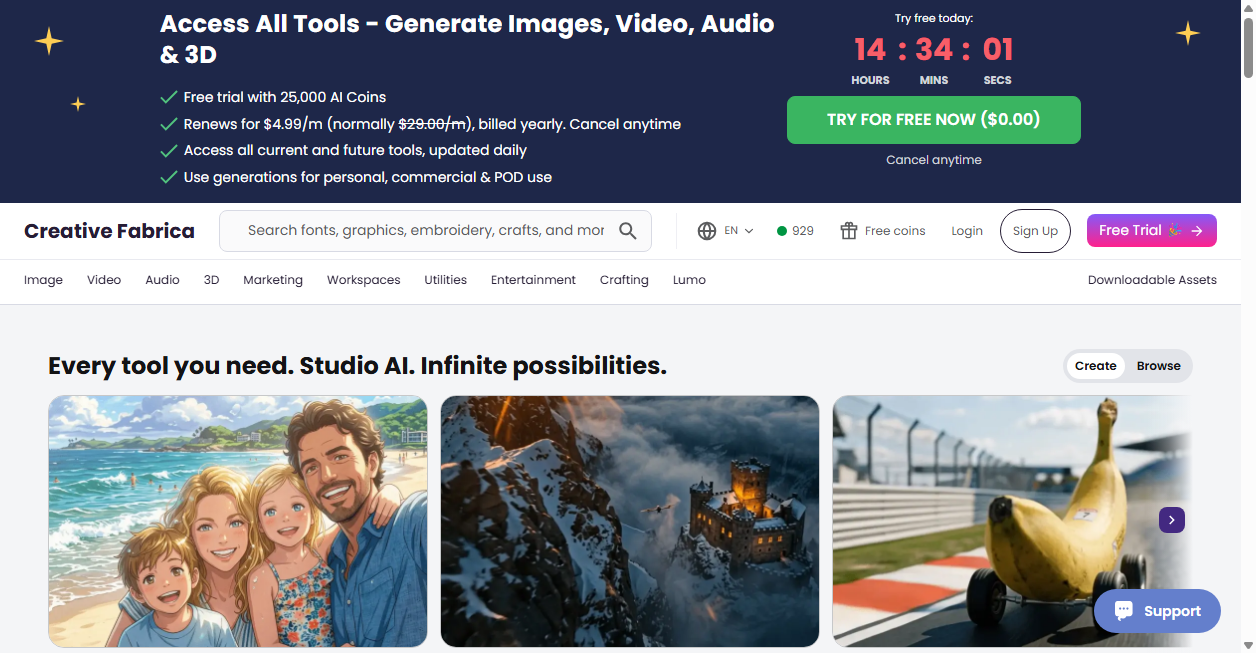
Task: Open the Utilities menu
Action: 445,280
